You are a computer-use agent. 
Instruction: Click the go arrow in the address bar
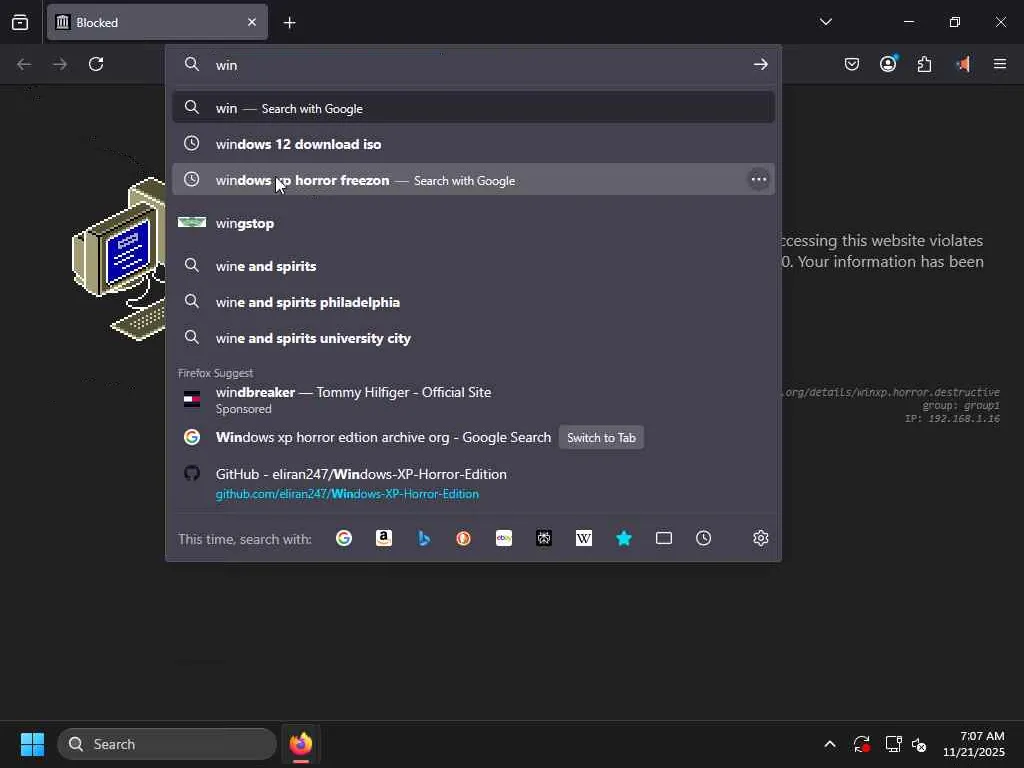click(x=760, y=64)
